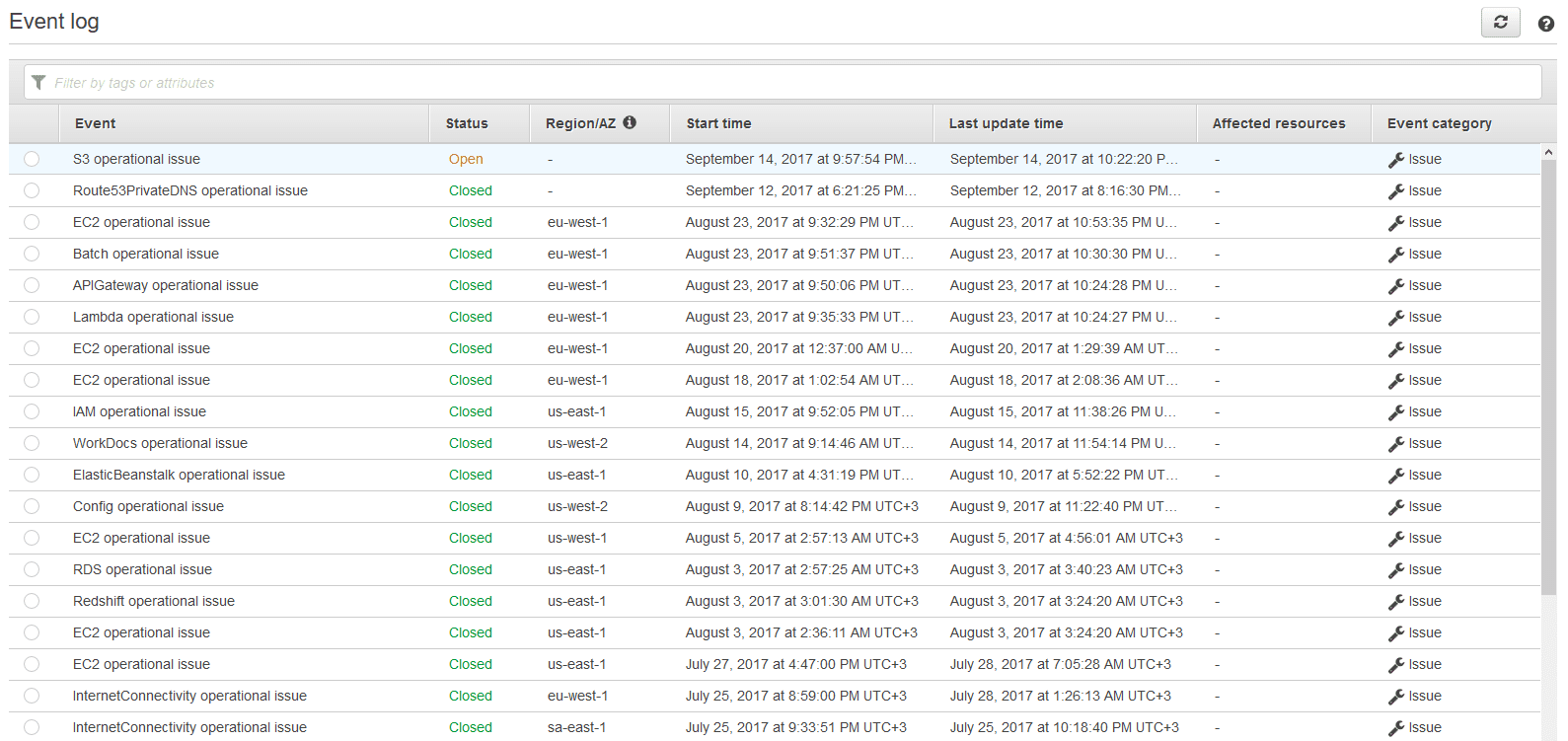This screenshot has height=741, width=1568.
Task: Open the help question mark icon
Action: point(1546,24)
